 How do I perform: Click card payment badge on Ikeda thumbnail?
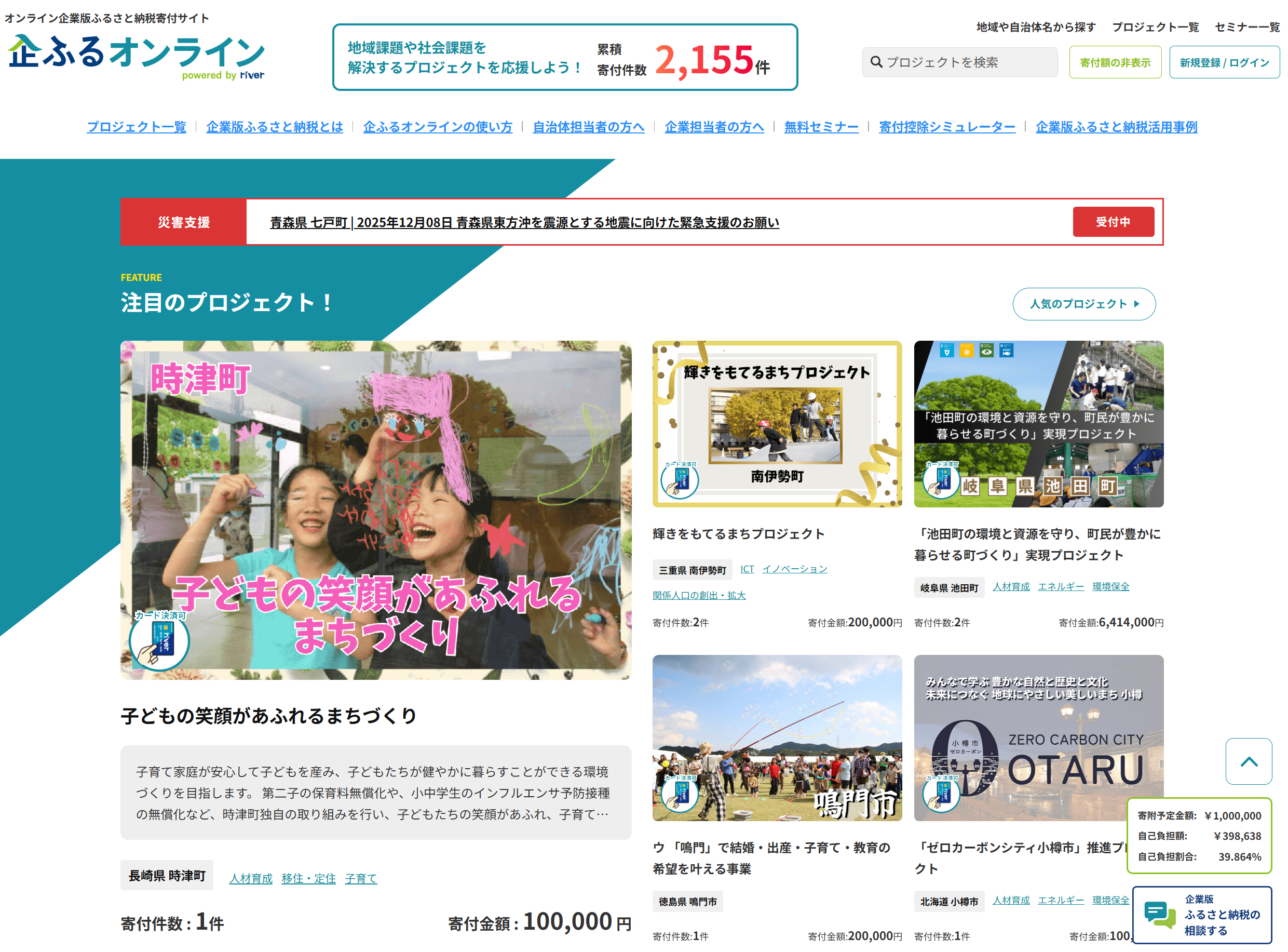(941, 480)
